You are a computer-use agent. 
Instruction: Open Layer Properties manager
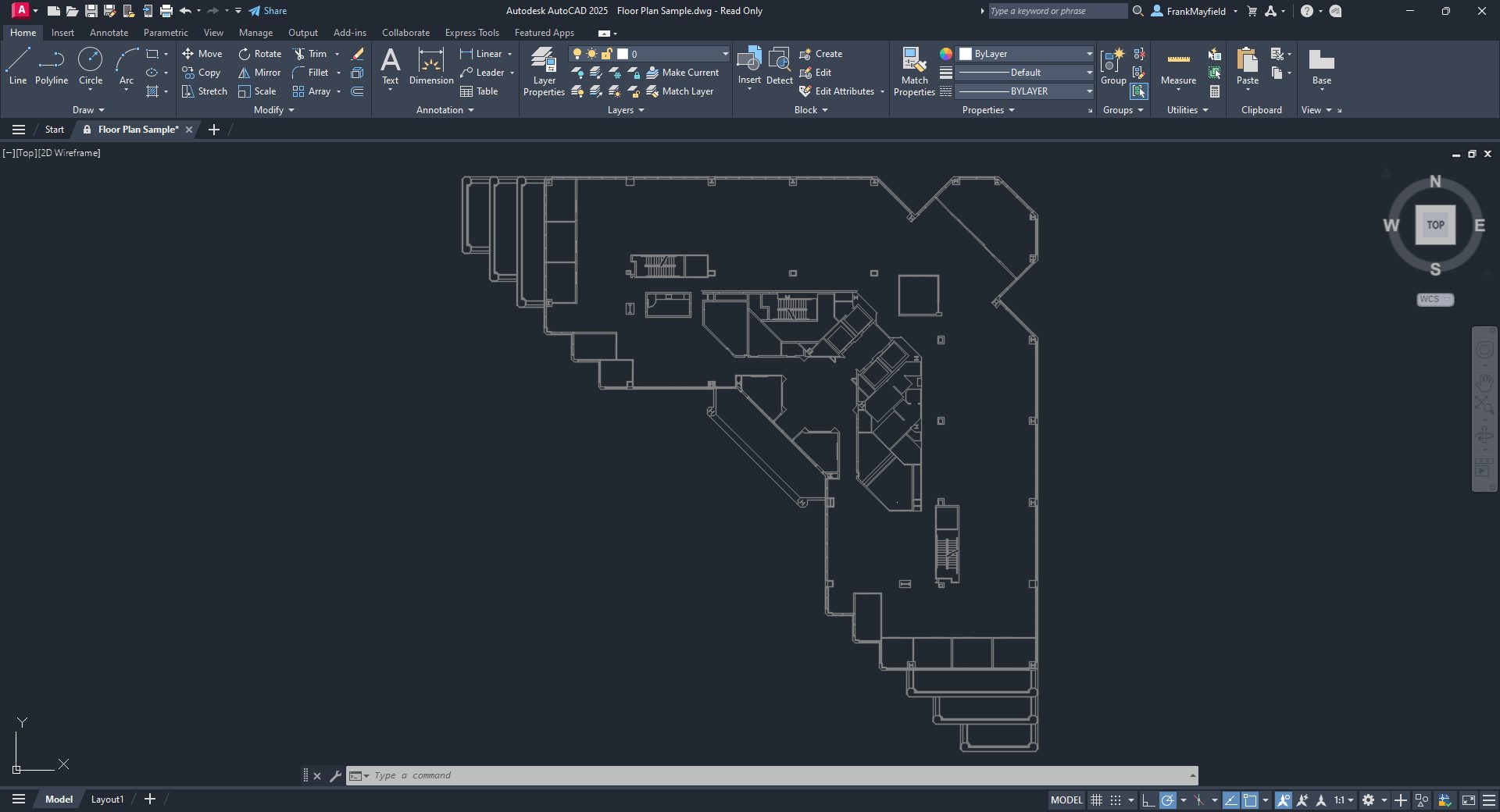544,71
